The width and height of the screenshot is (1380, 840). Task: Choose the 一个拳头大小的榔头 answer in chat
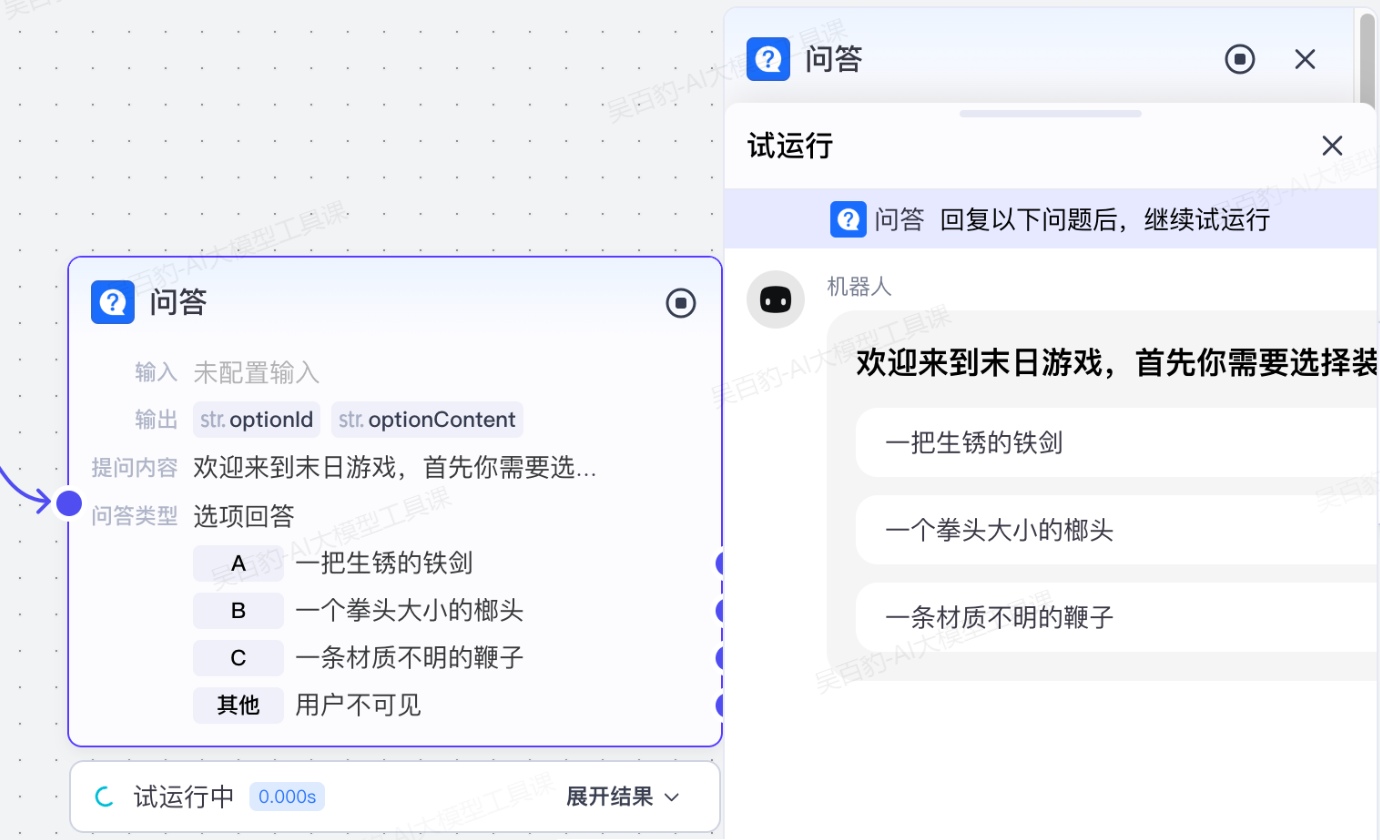pyautogui.click(x=1100, y=530)
